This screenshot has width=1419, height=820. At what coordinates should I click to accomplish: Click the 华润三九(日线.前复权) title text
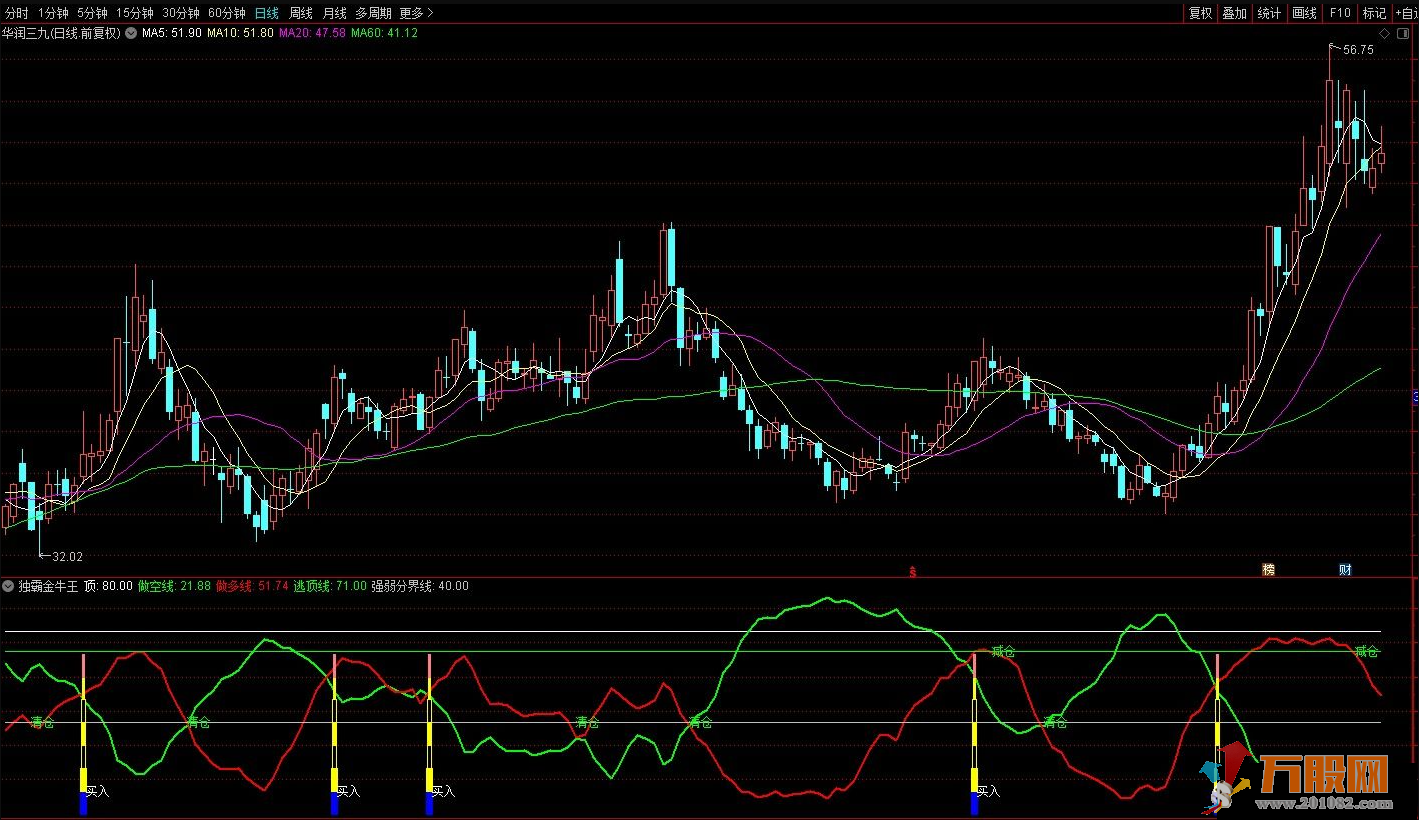61,33
